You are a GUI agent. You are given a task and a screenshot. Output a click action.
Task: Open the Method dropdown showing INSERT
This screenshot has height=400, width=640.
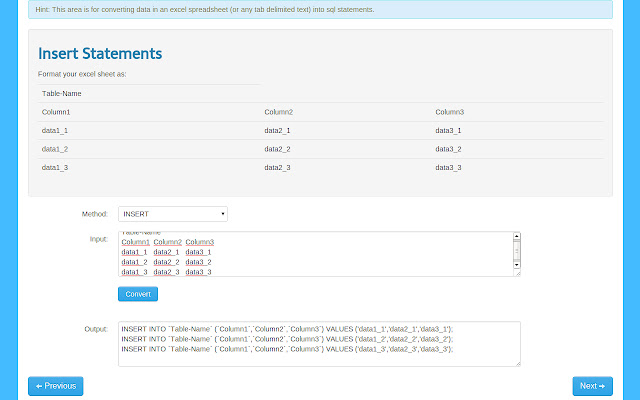click(172, 214)
